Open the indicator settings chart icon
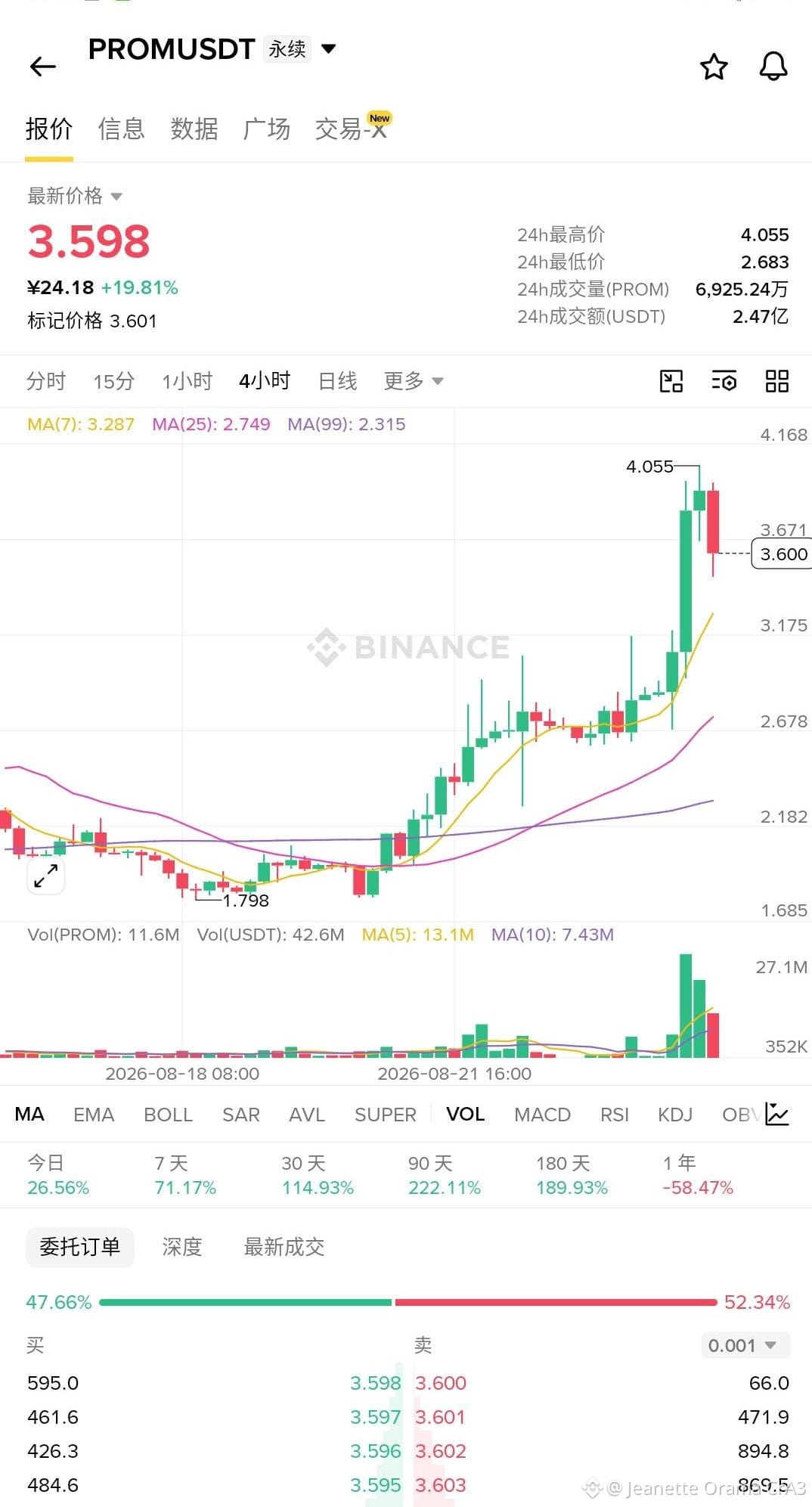The width and height of the screenshot is (812, 1507). pos(777,1114)
